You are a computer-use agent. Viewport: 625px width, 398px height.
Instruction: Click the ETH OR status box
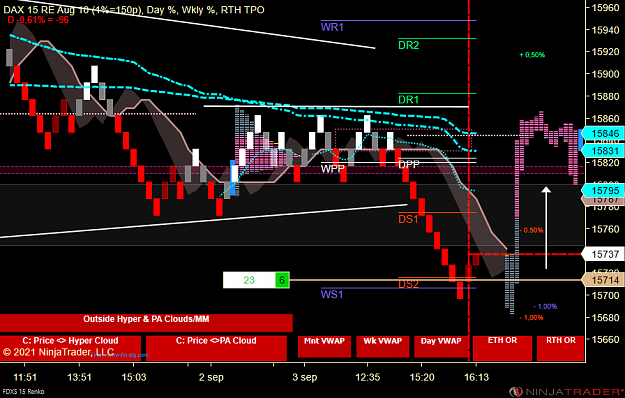coord(502,348)
